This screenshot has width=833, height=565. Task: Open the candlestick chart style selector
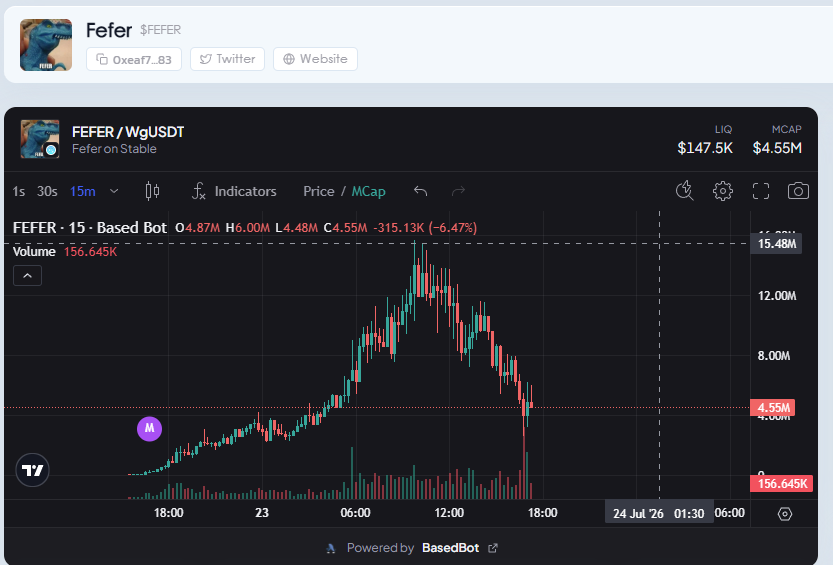click(x=152, y=191)
